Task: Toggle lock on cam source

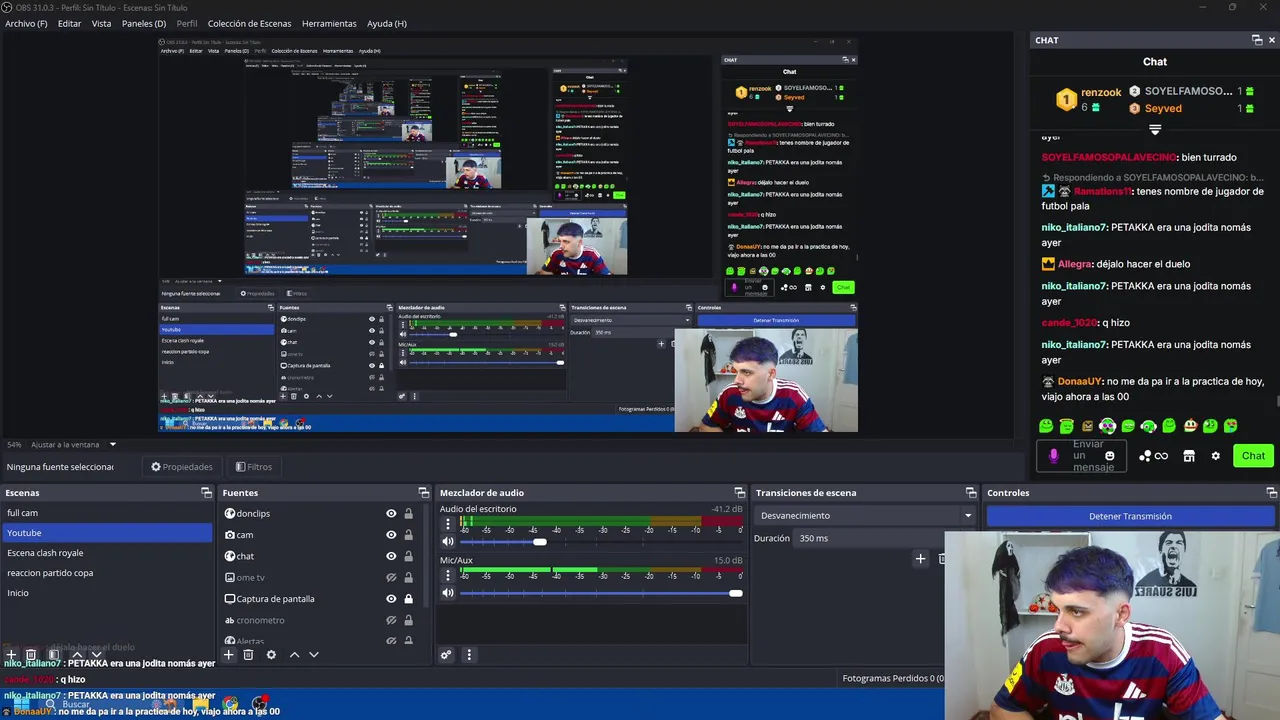Action: 408,535
